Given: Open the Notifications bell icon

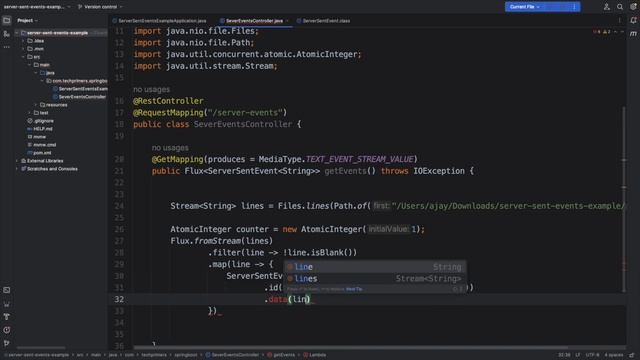Looking at the screenshot, I should pyautogui.click(x=633, y=20).
